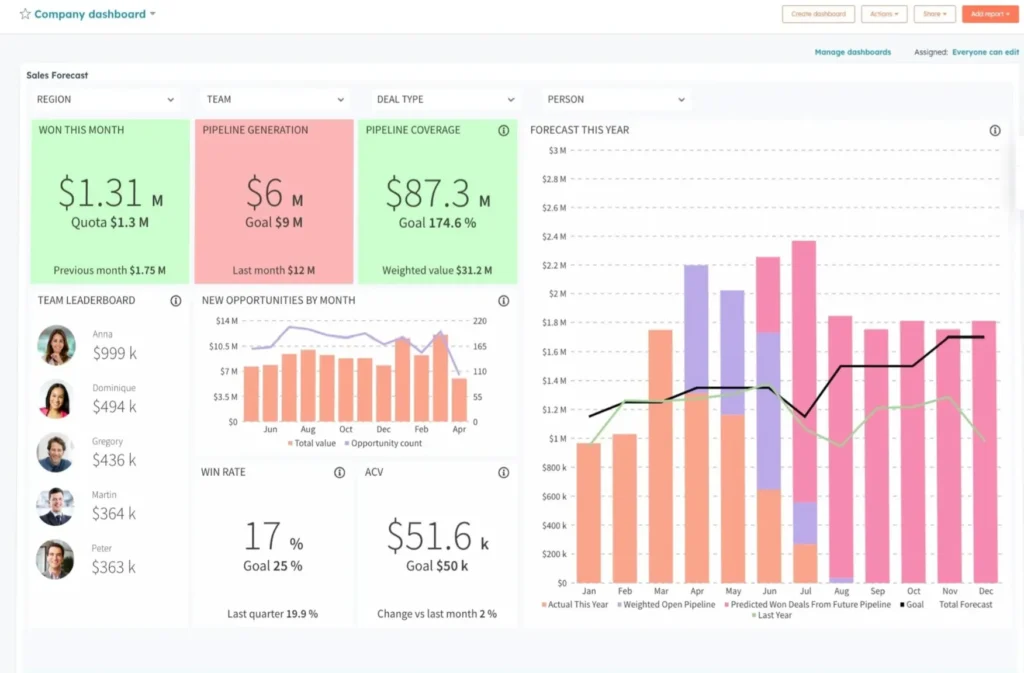Click Anna's profile photo in the leaderboard
1024x673 pixels.
pyautogui.click(x=55, y=345)
